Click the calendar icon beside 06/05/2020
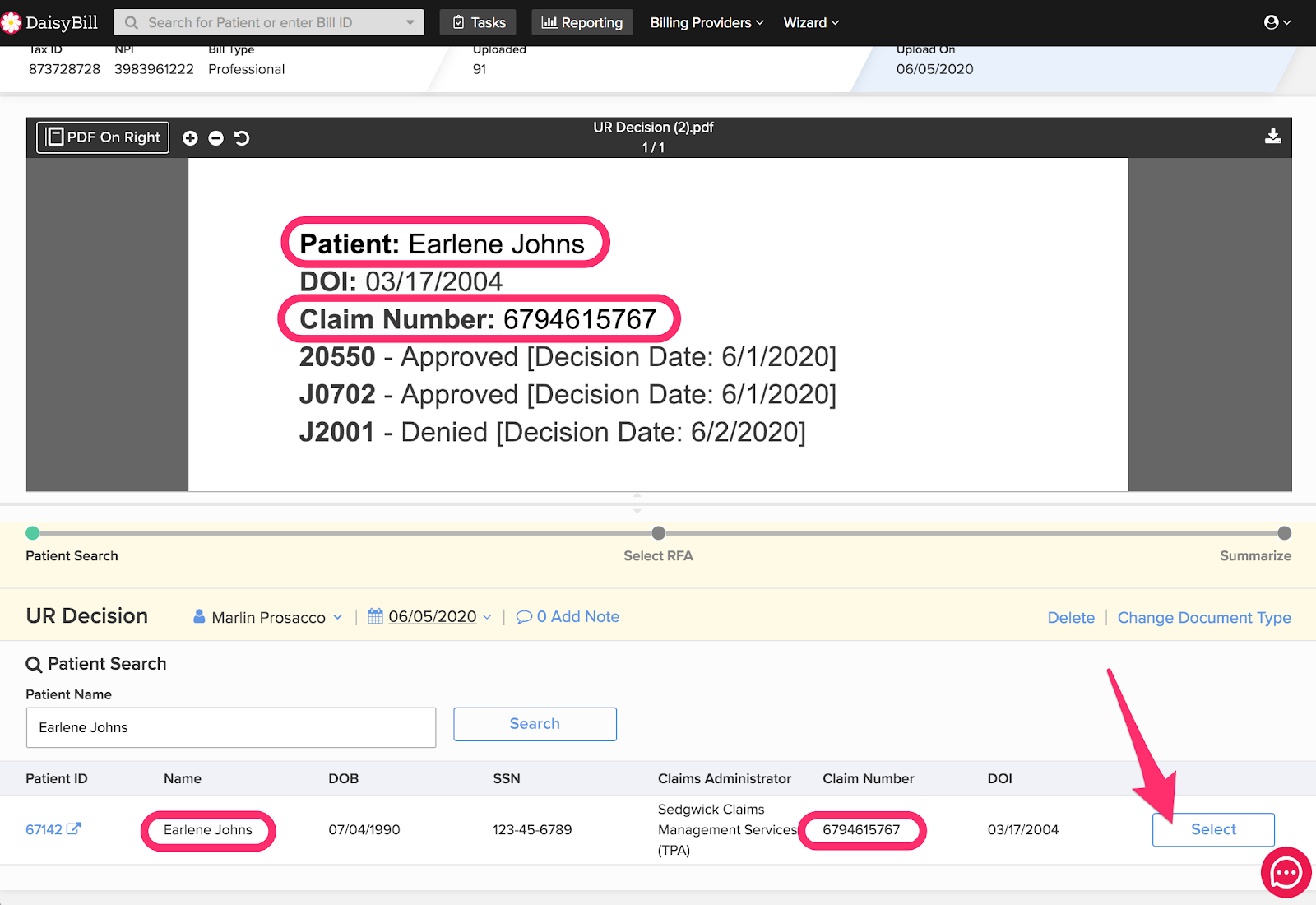The width and height of the screenshot is (1316, 905). coord(375,616)
